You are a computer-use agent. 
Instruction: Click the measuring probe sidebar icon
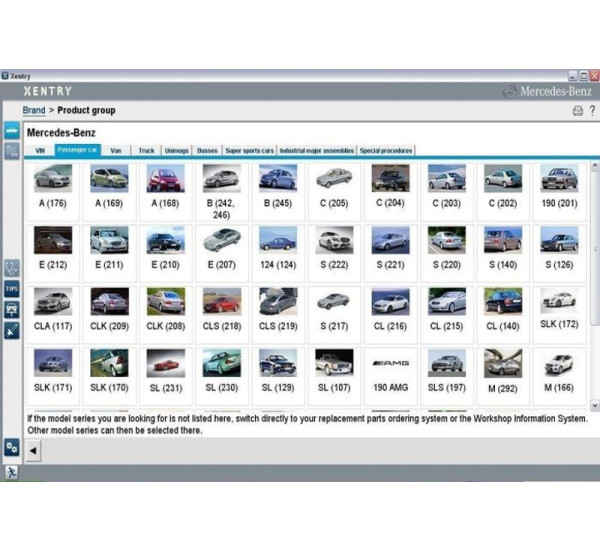(12, 330)
